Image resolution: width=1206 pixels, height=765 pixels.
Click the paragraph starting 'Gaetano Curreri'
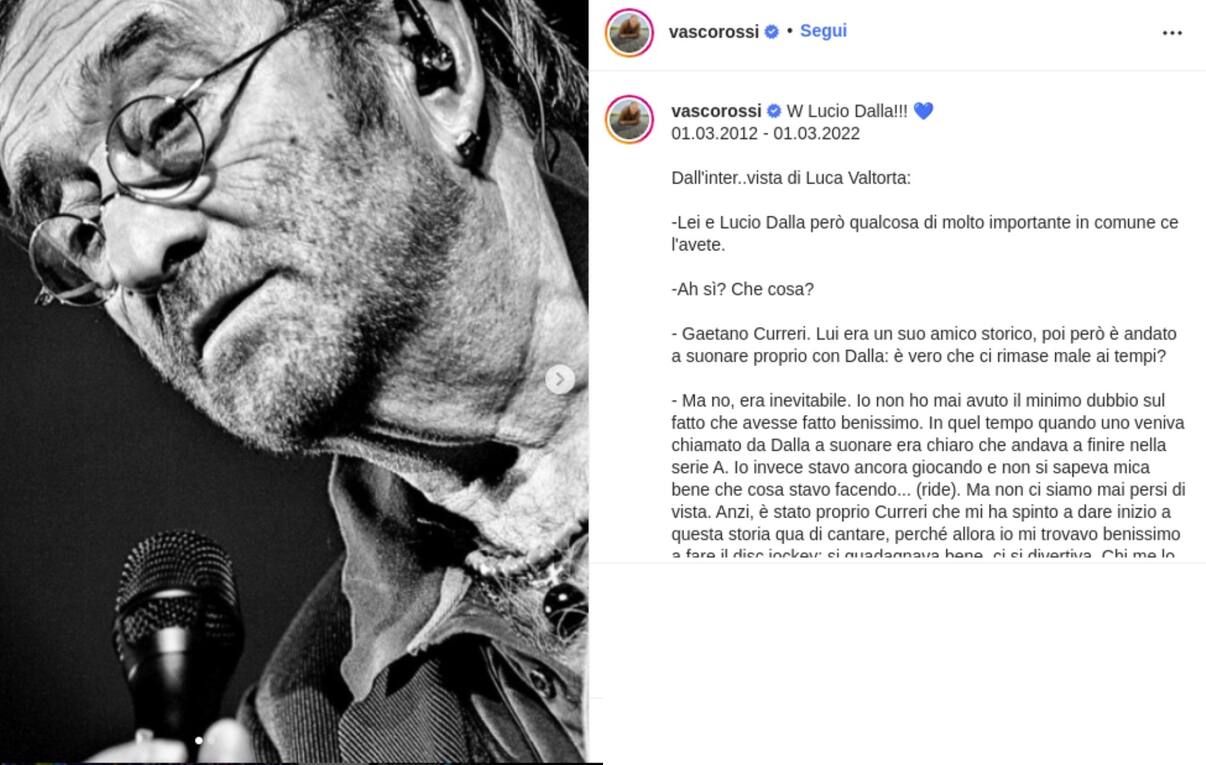tap(924, 345)
